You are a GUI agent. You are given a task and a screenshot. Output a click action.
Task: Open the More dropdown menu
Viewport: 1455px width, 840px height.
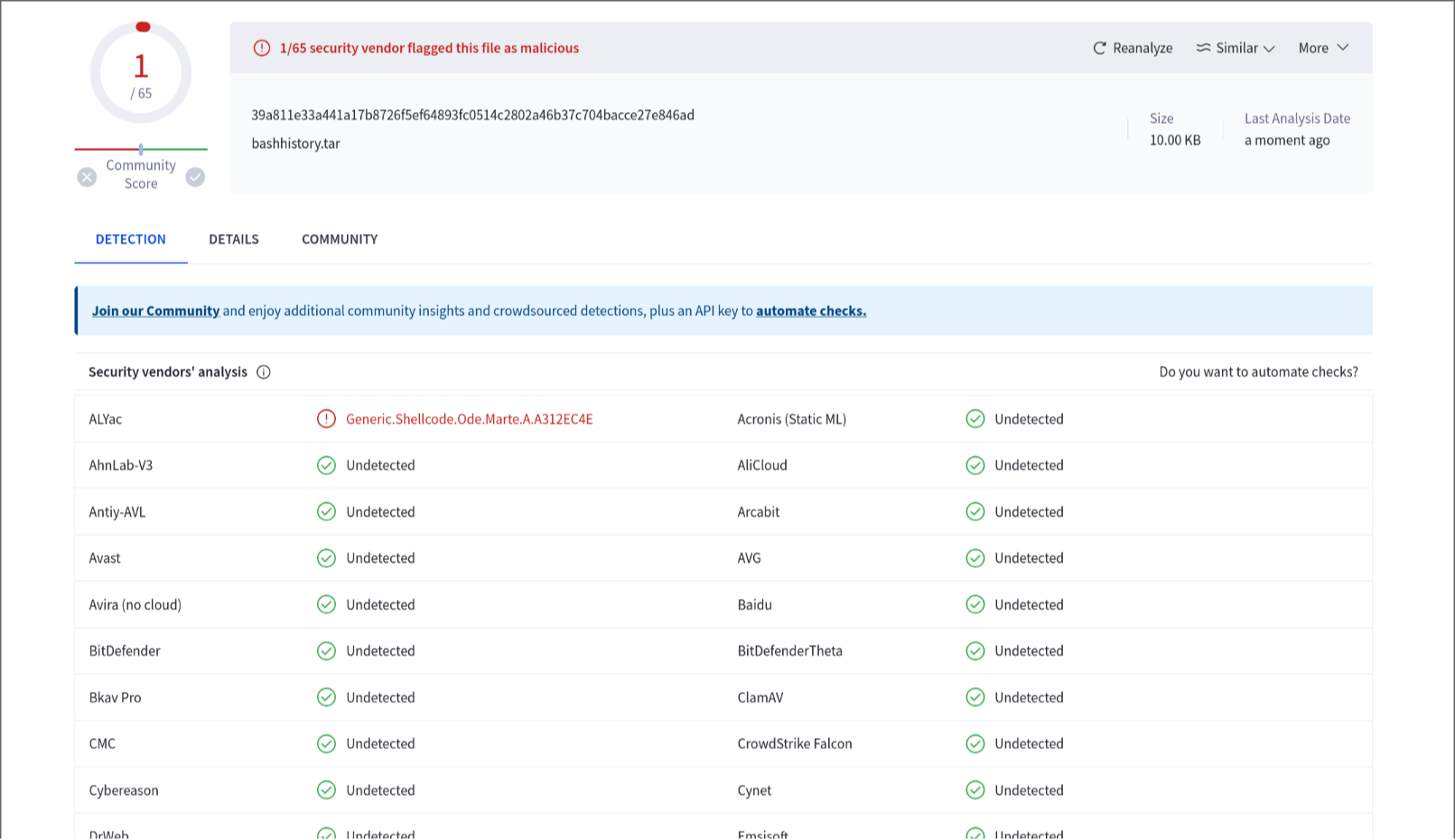point(1323,48)
